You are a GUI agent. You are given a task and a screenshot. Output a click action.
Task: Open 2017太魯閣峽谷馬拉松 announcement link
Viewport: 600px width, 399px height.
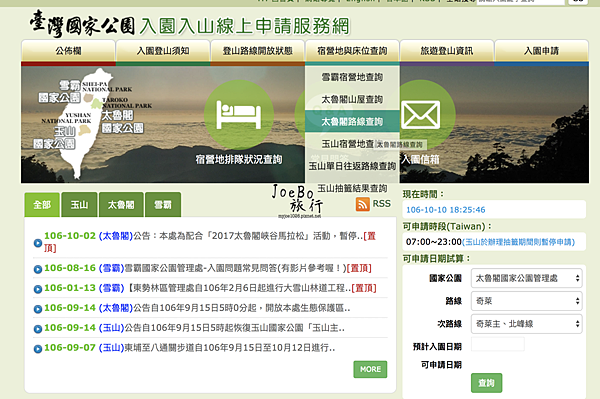point(210,242)
